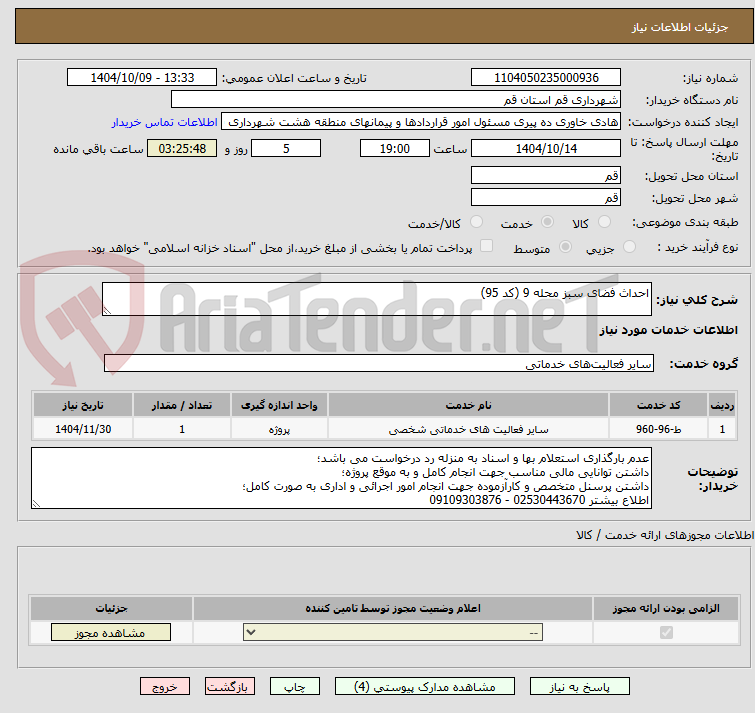
Task: Click the توضیحات خریدار text area
Action: (x=341, y=478)
